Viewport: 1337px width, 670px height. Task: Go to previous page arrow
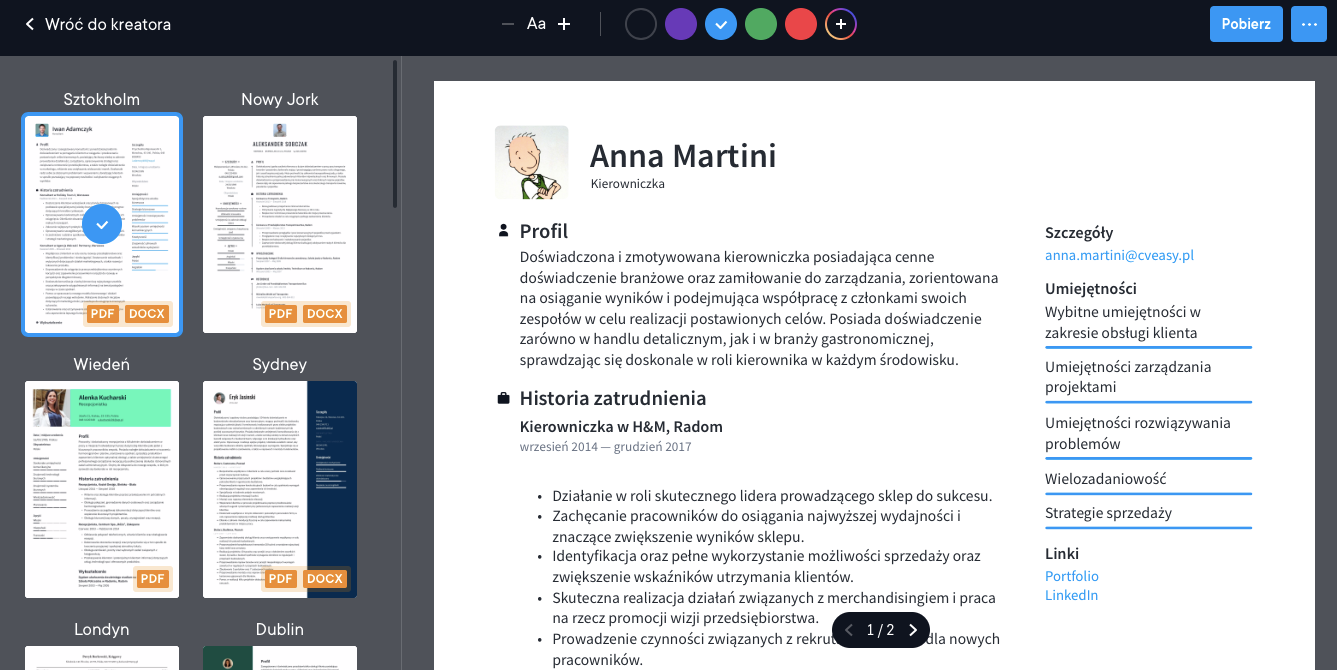point(849,630)
